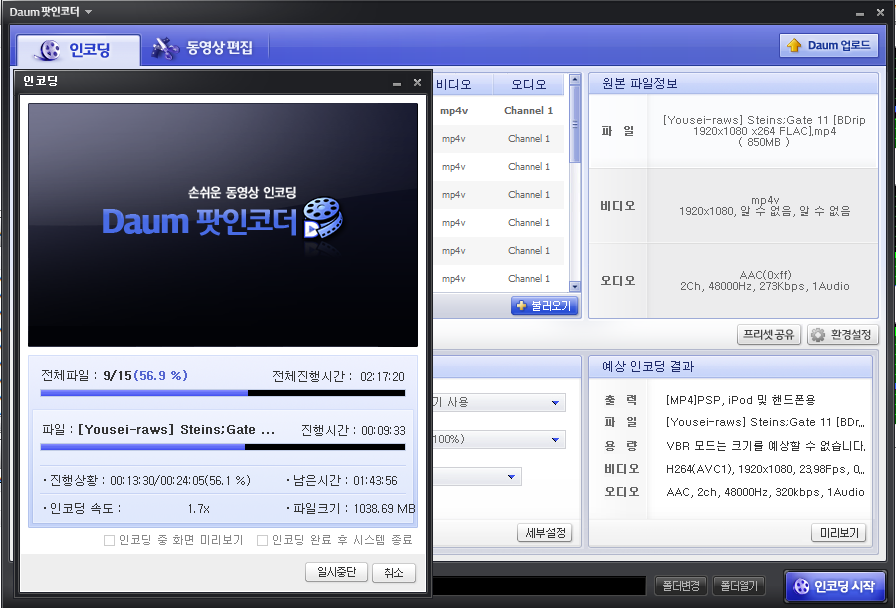Click the 폴더열기 open folder button
This screenshot has height=608, width=896.
pyautogui.click(x=739, y=586)
